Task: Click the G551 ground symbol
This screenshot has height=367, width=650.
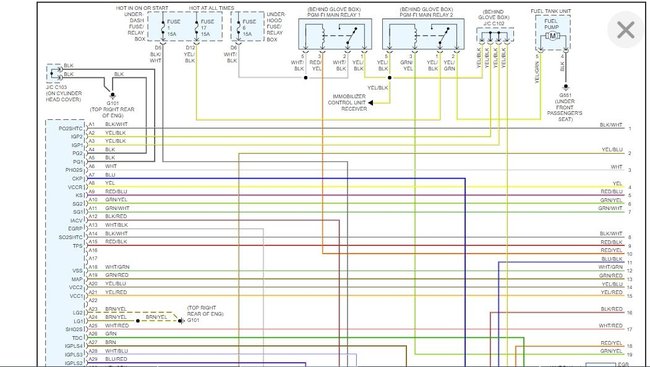Action: pos(565,87)
